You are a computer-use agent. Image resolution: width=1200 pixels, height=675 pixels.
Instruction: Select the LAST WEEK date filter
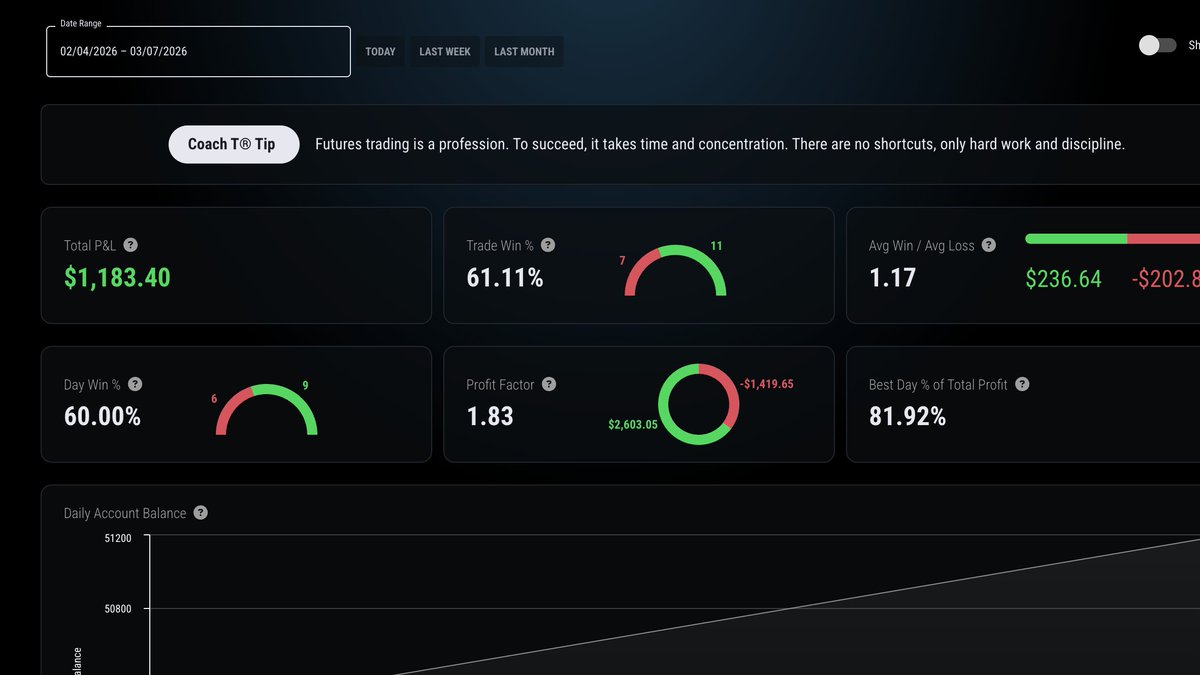[x=444, y=51]
